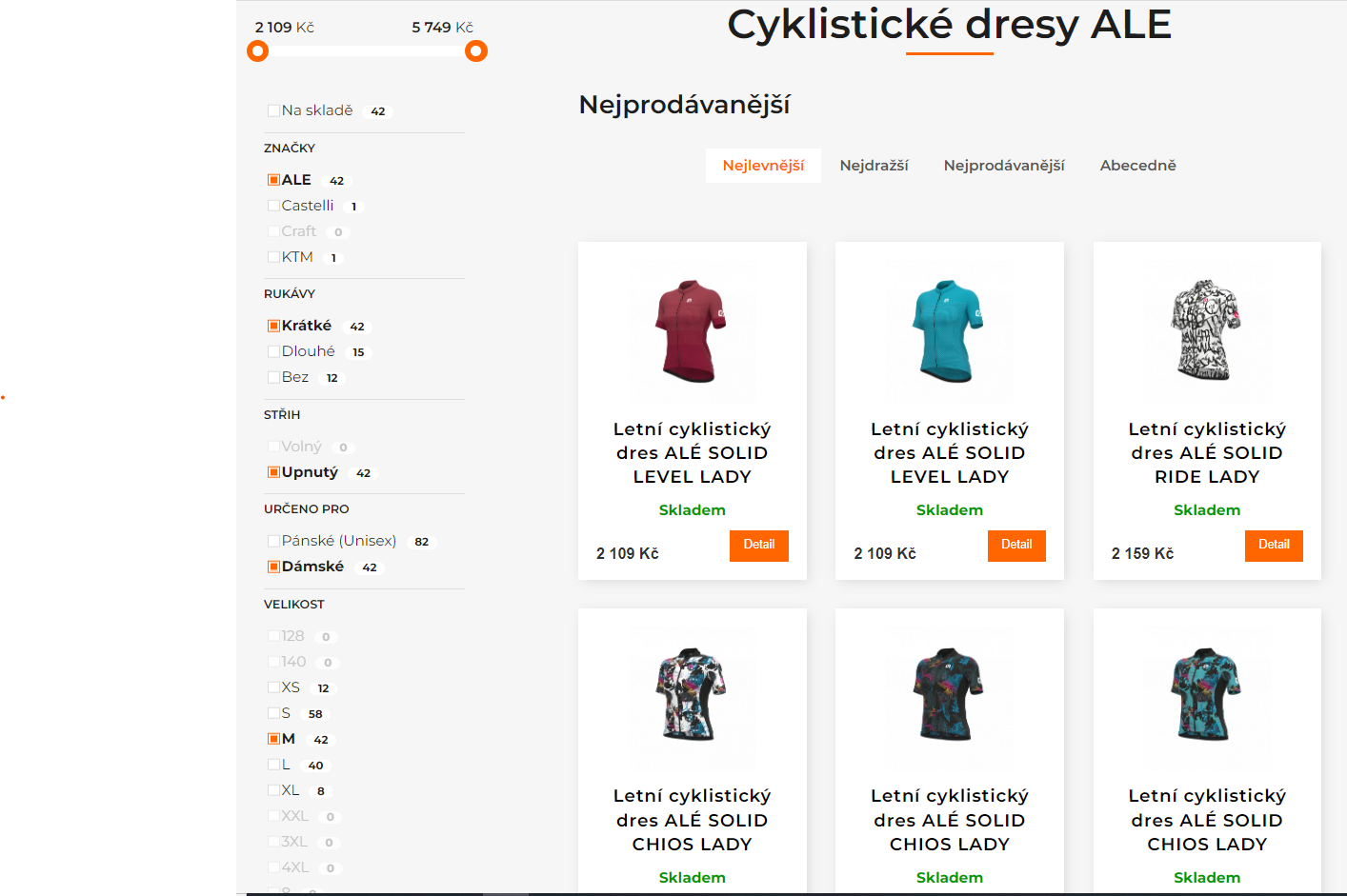The height and width of the screenshot is (896, 1347).
Task: Check the KTM brand filter
Action: pos(273,257)
